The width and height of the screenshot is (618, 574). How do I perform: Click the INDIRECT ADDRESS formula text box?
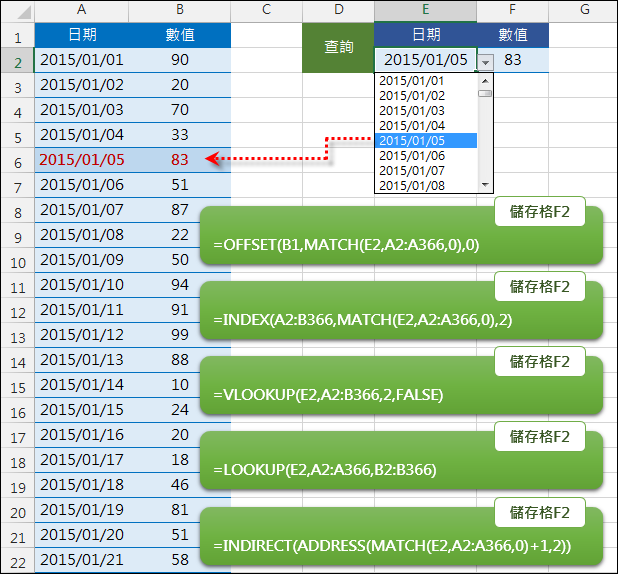pyautogui.click(x=401, y=537)
